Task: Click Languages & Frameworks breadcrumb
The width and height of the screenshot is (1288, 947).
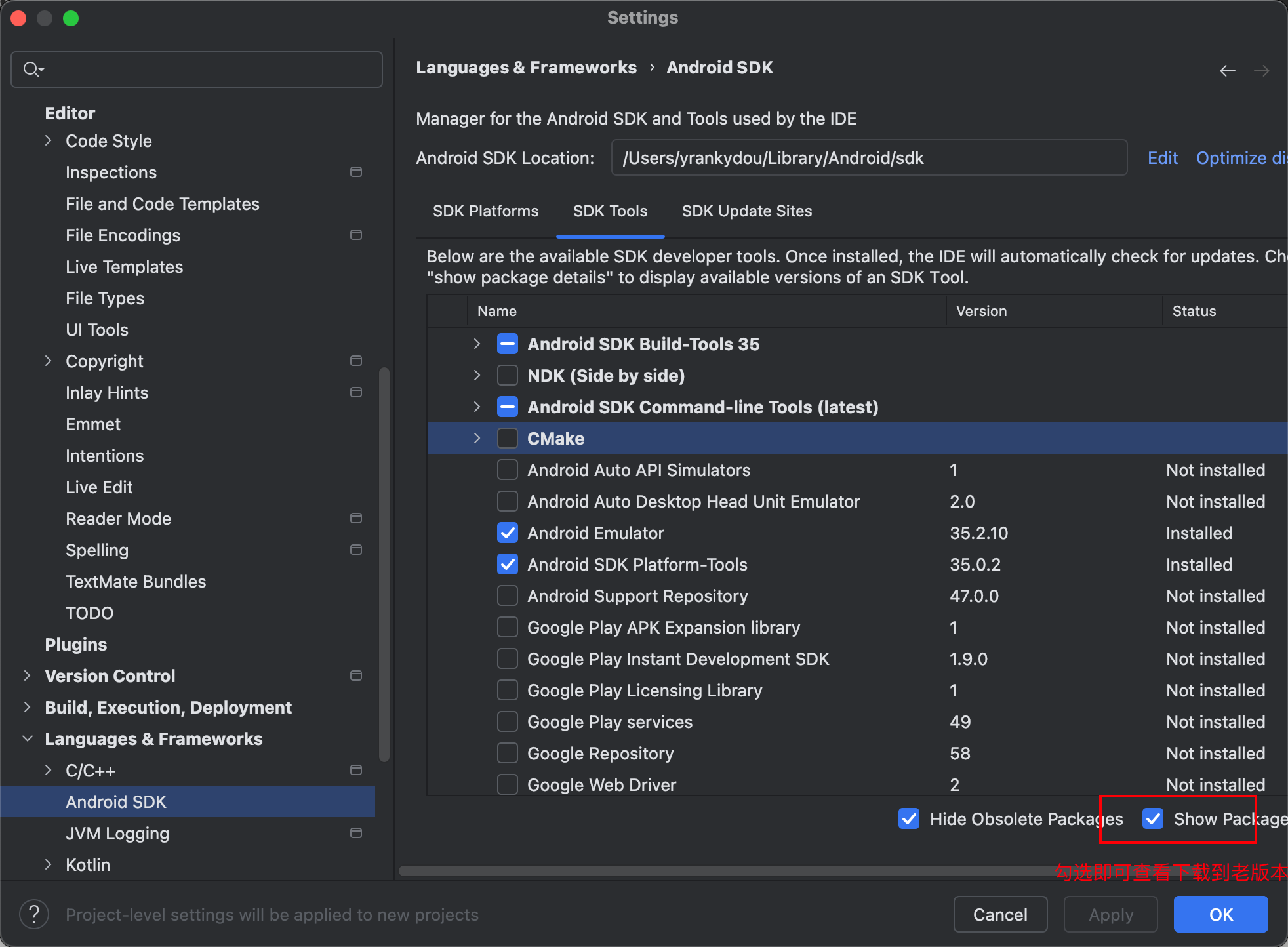Action: (526, 68)
